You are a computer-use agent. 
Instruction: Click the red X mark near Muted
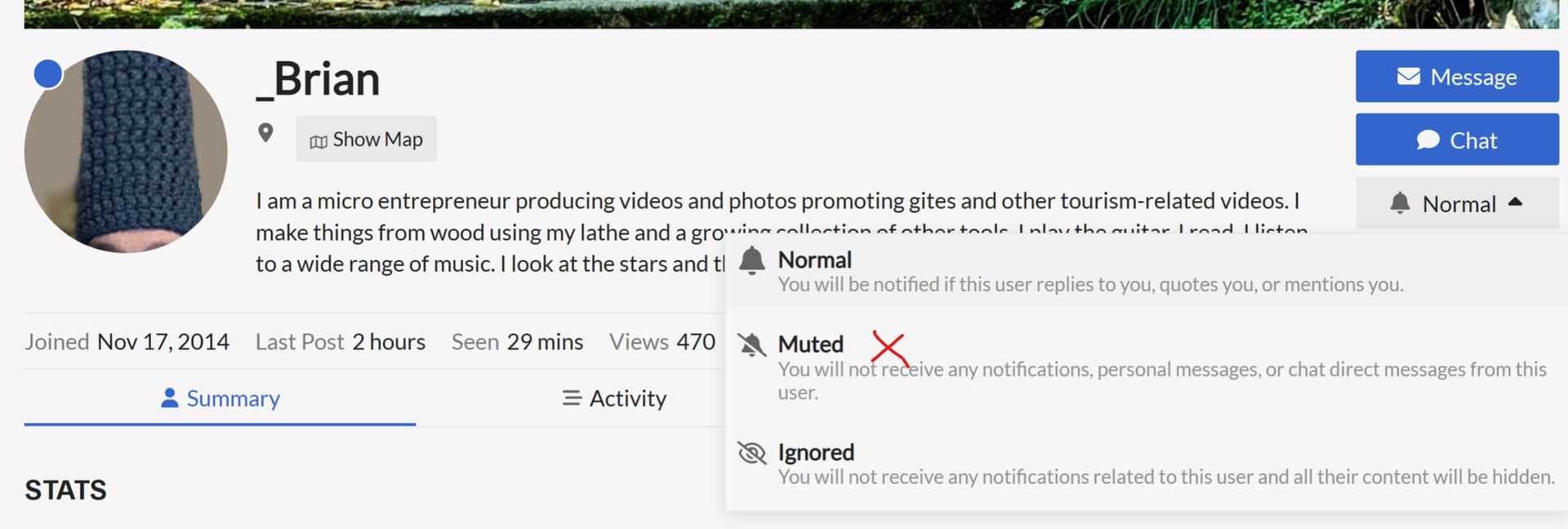(889, 347)
